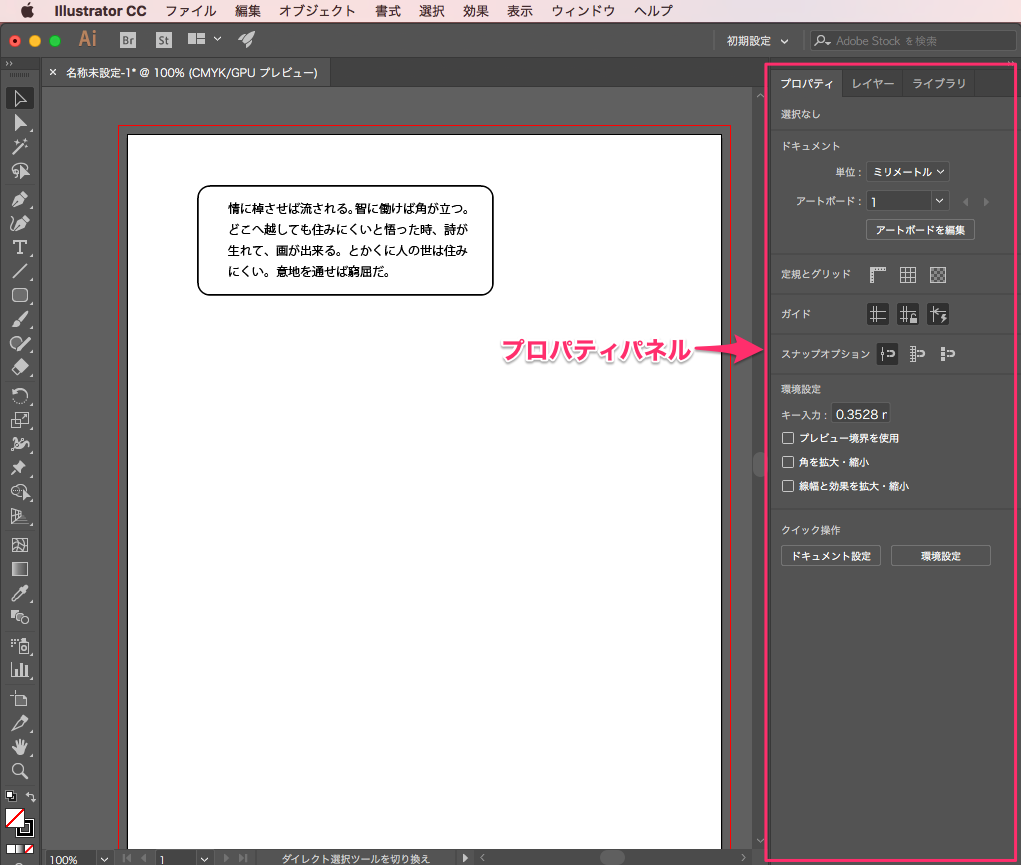Open the 単位 ミリメートル dropdown

[907, 172]
